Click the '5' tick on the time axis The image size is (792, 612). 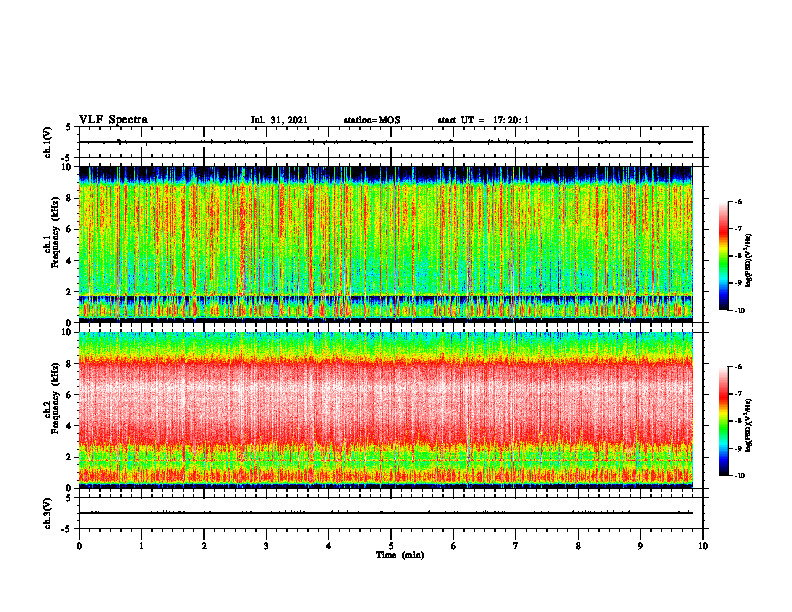pos(391,546)
